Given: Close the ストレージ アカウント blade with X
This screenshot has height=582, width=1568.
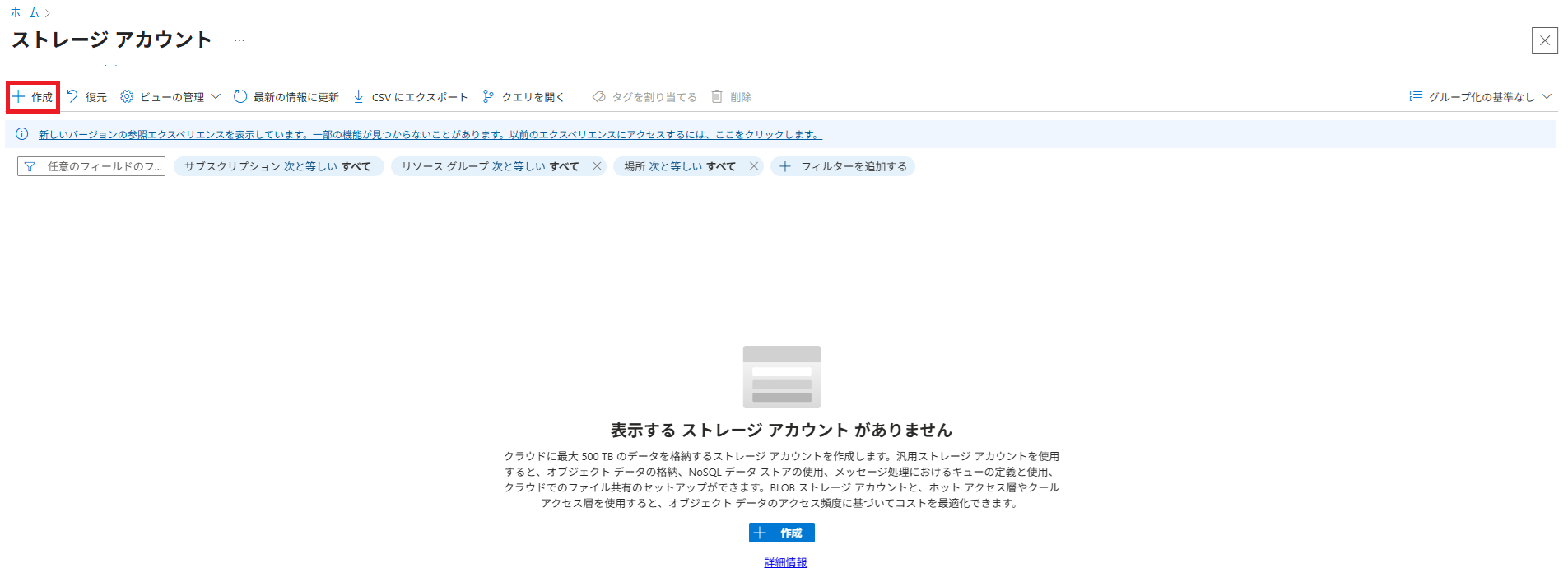Looking at the screenshot, I should (1544, 40).
